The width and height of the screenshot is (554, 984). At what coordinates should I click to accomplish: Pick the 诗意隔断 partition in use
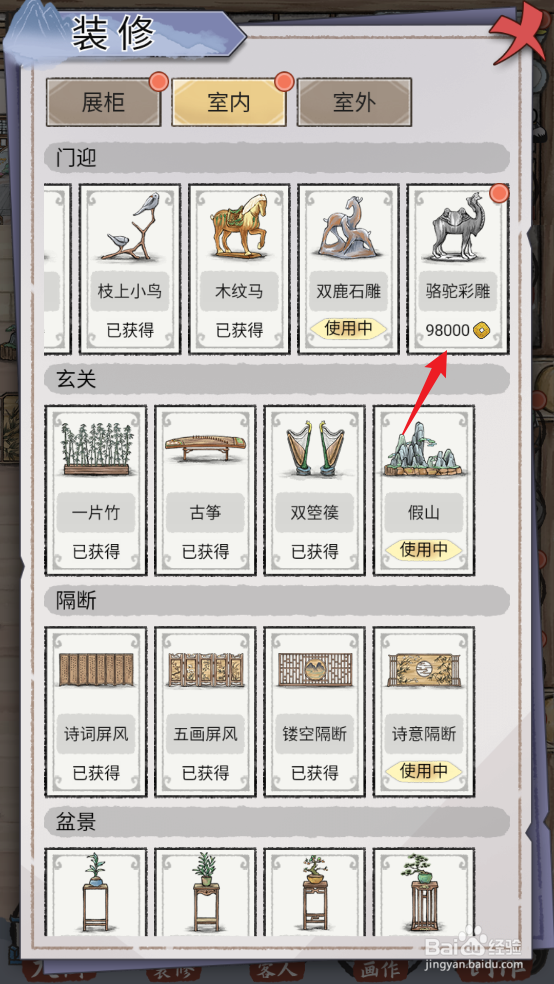423,712
